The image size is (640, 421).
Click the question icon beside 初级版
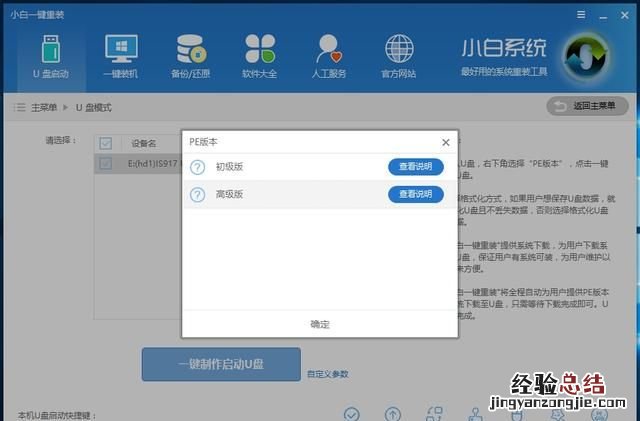pyautogui.click(x=198, y=167)
